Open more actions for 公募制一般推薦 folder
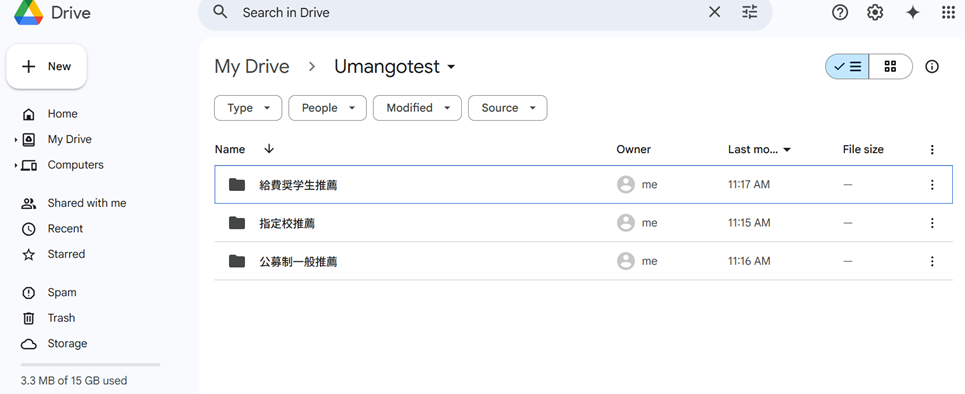Image resolution: width=965 pixels, height=394 pixels. [x=932, y=262]
